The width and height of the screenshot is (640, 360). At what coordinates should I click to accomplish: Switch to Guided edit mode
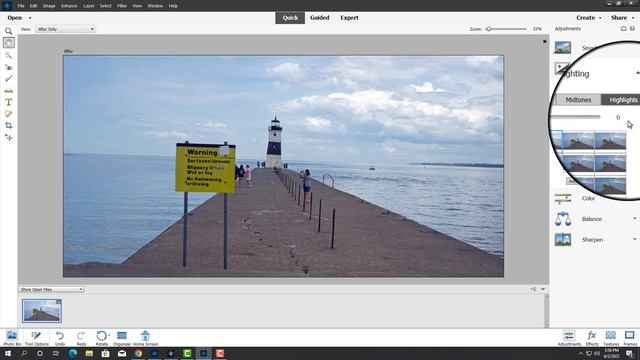tap(320, 18)
